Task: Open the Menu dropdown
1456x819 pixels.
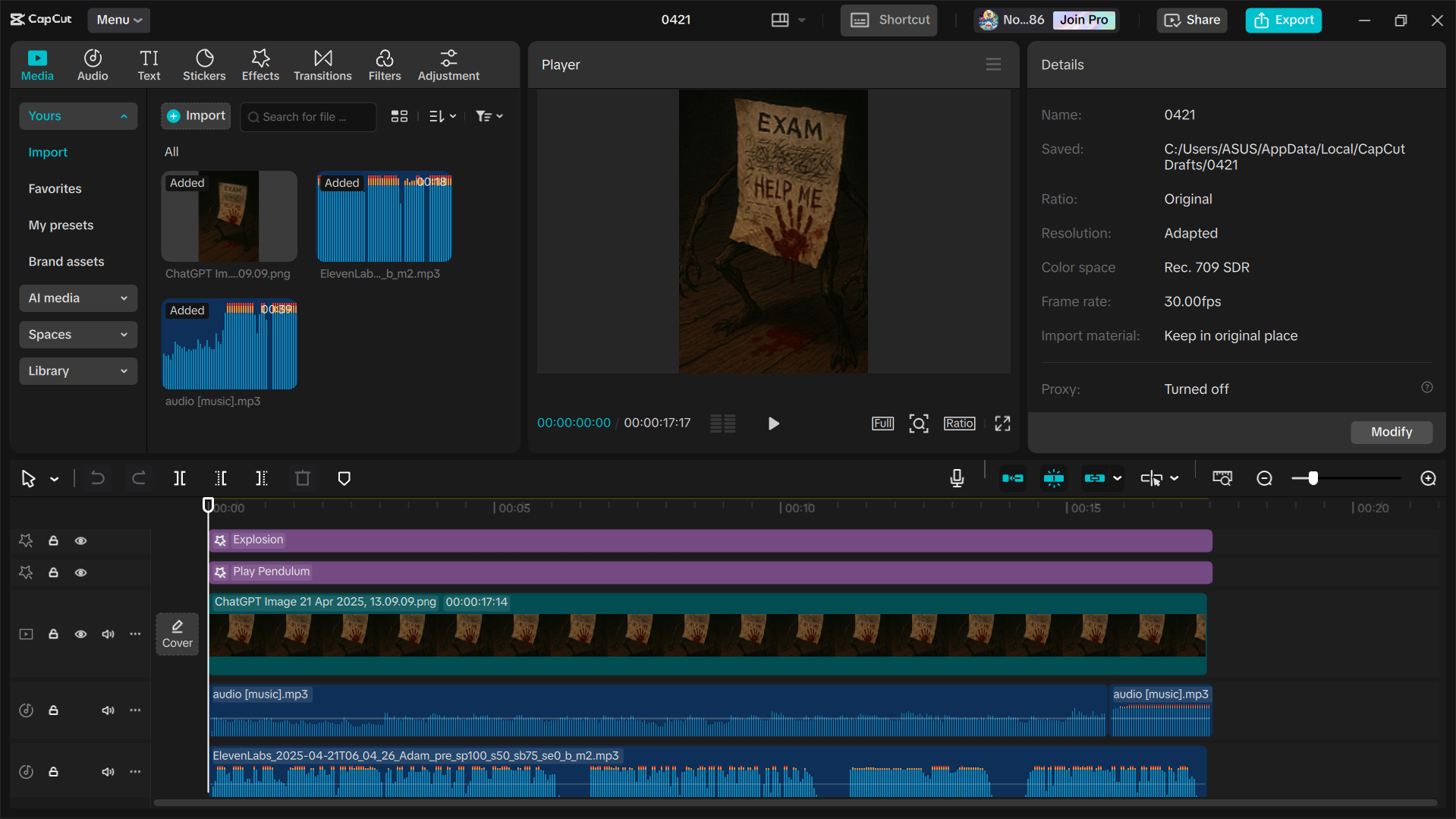Action: (118, 20)
